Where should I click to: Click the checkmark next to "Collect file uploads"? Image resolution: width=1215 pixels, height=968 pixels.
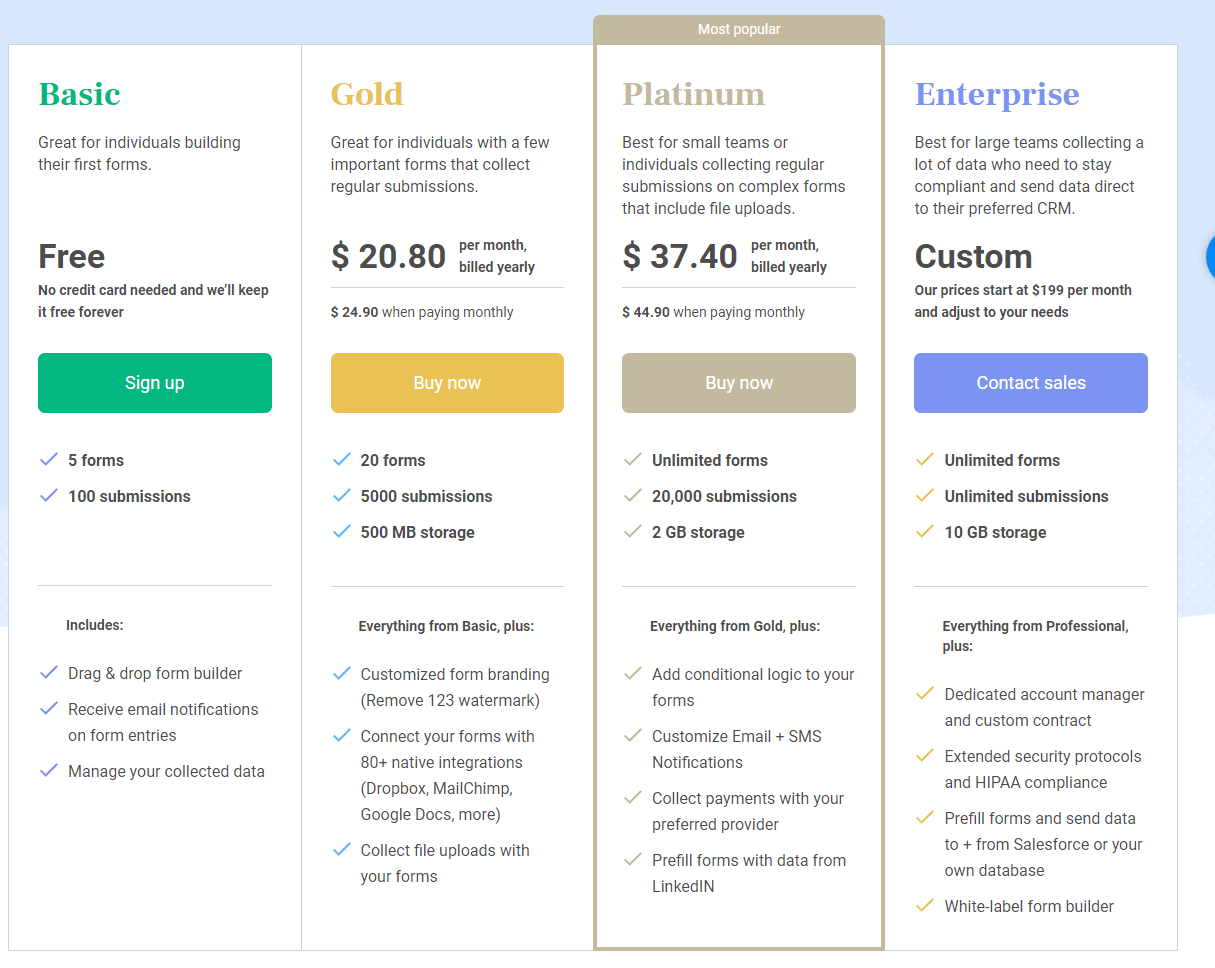341,850
